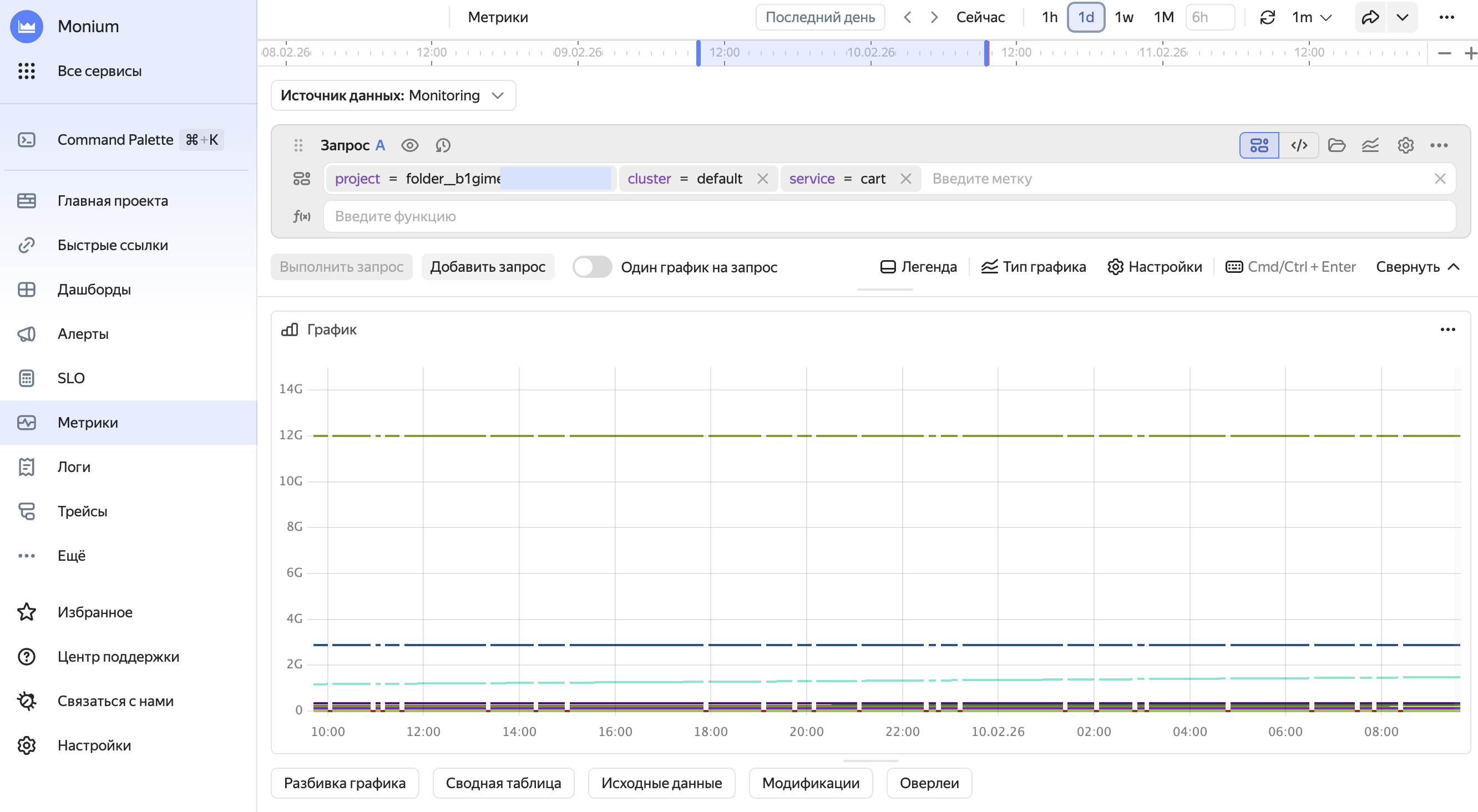Open Трейсы in the sidebar
The width and height of the screenshot is (1478, 812).
pyautogui.click(x=82, y=511)
